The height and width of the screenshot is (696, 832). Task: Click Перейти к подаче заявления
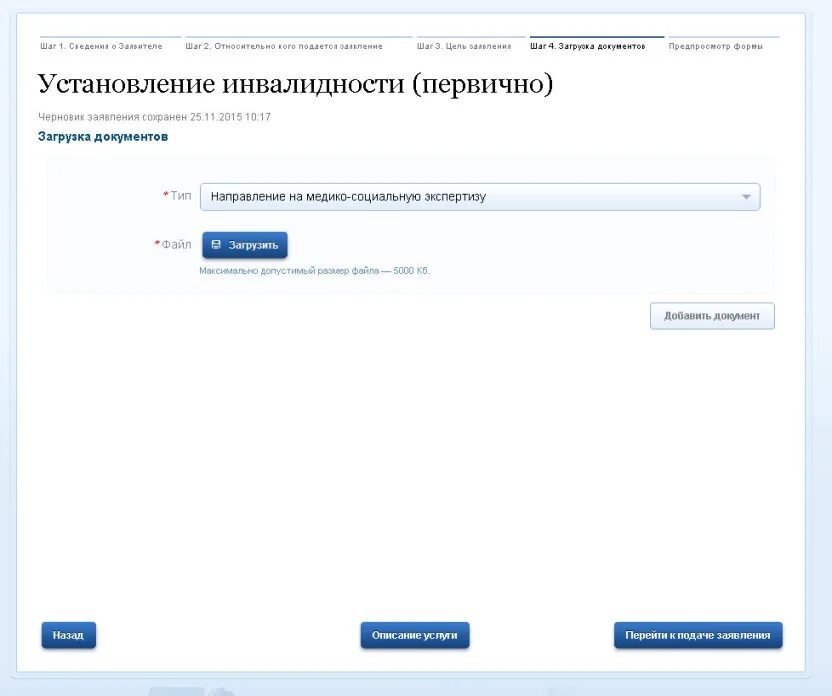pos(700,634)
